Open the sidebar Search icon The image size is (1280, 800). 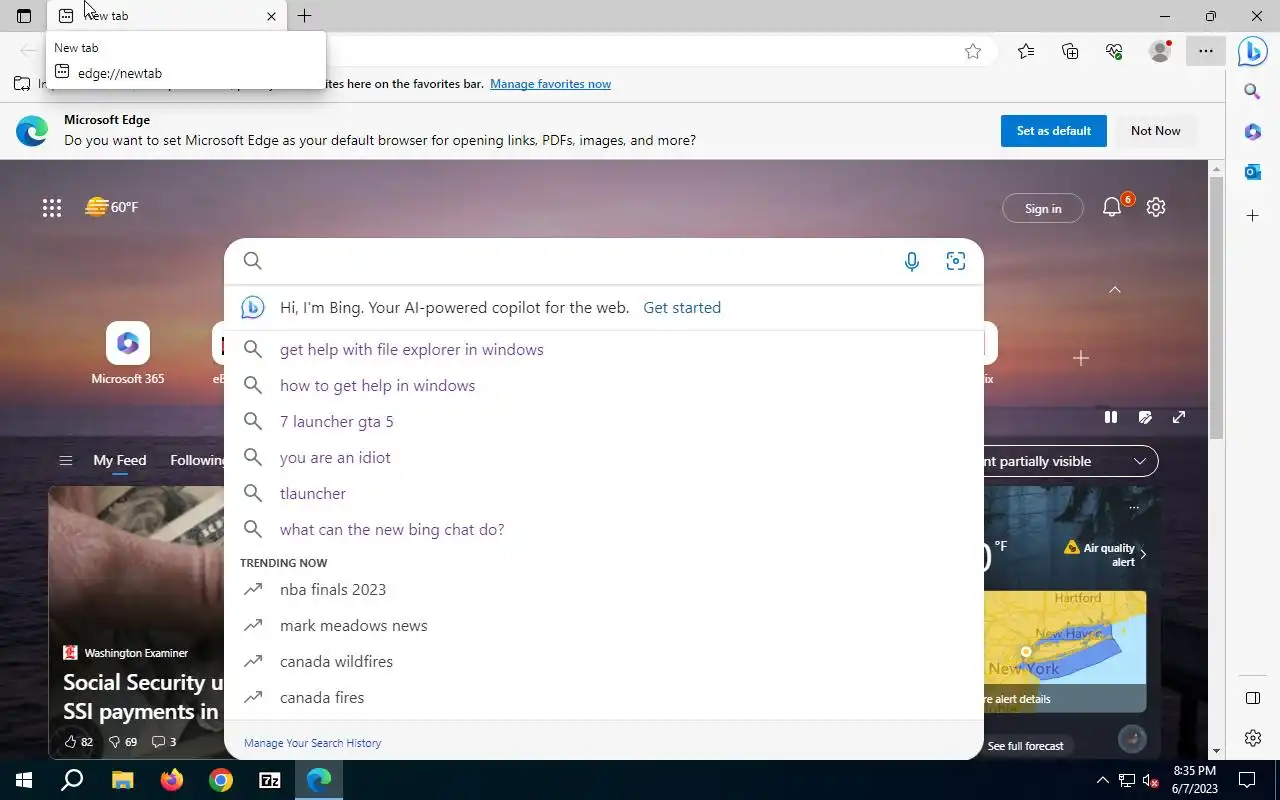(x=1252, y=92)
